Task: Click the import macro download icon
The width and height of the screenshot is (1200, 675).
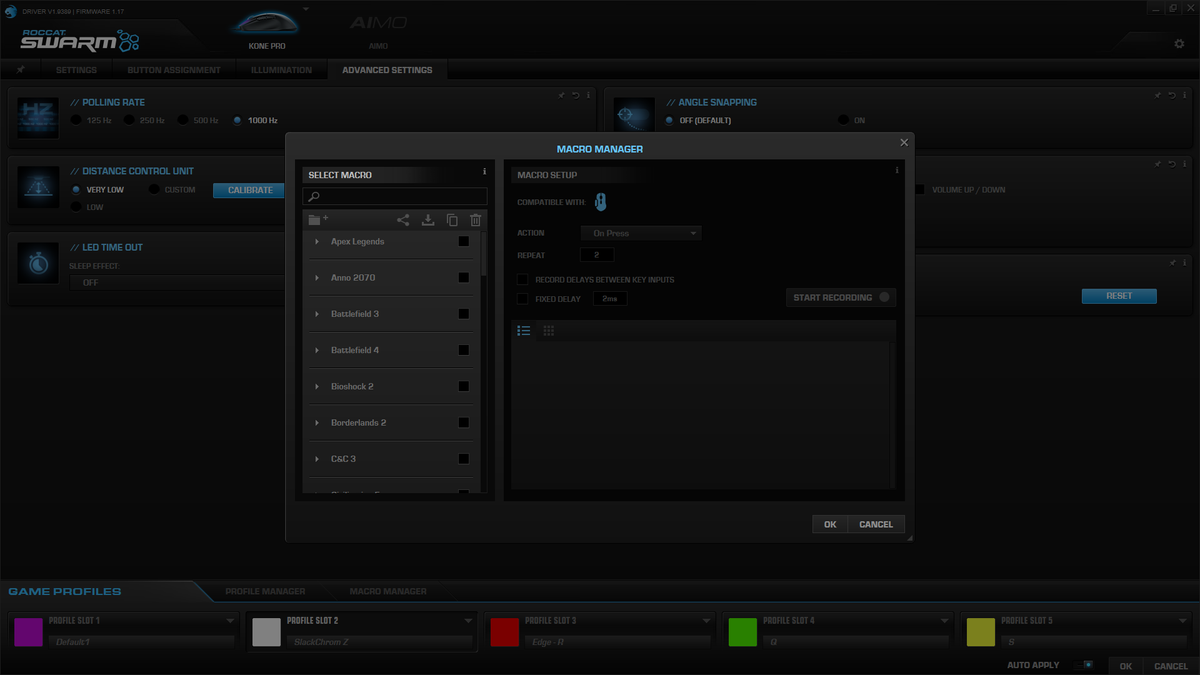Action: (428, 220)
